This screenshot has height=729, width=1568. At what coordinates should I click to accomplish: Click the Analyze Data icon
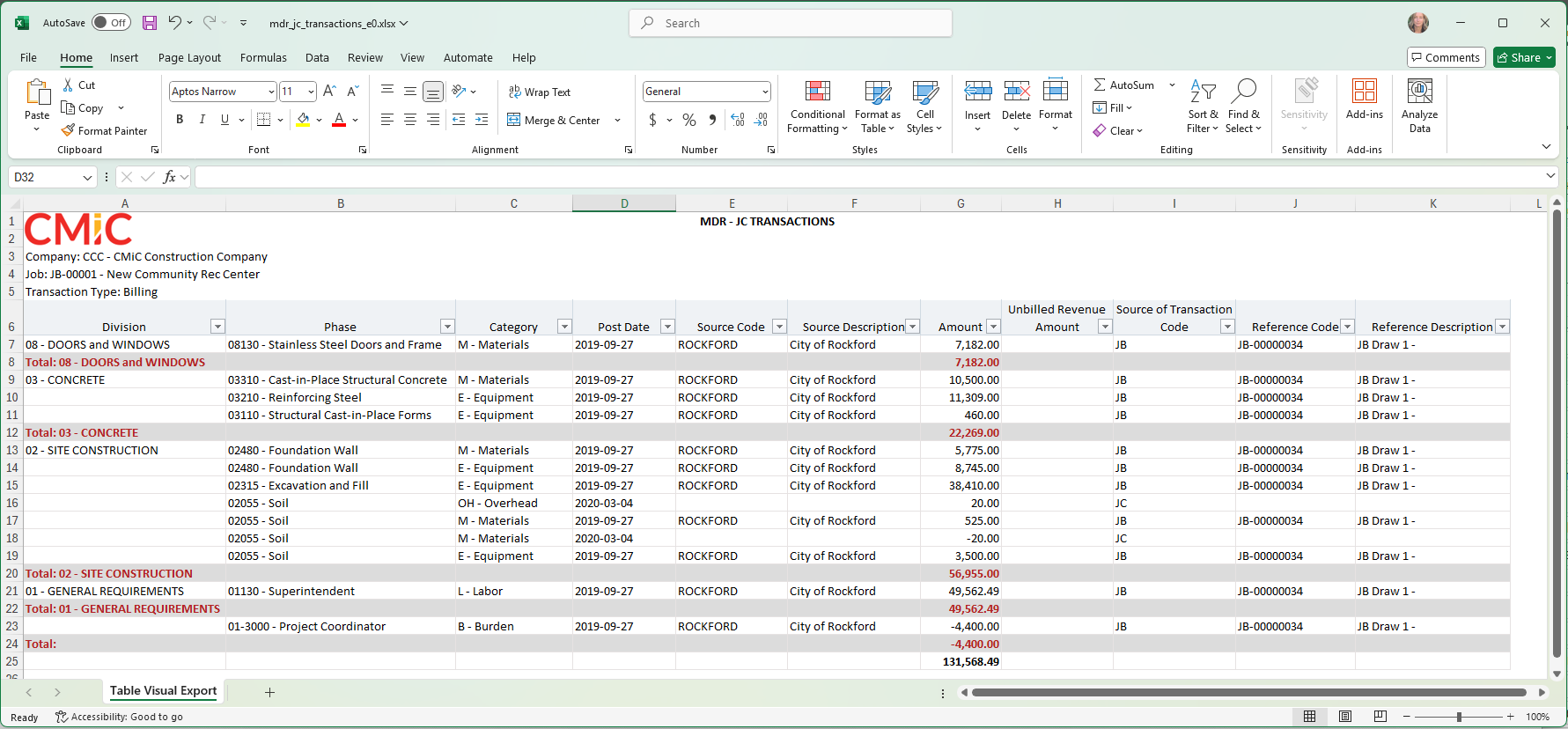click(x=1420, y=91)
